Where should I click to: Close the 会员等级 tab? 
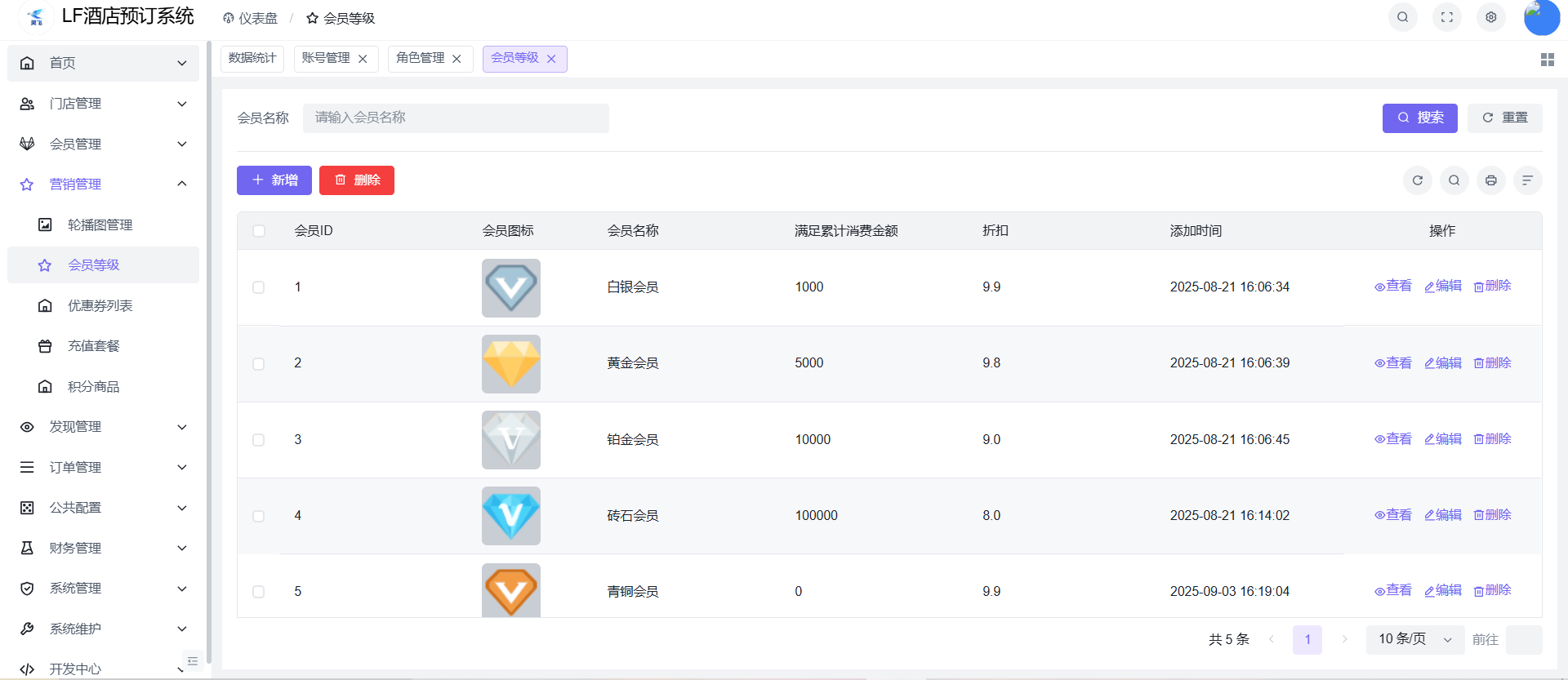[551, 59]
